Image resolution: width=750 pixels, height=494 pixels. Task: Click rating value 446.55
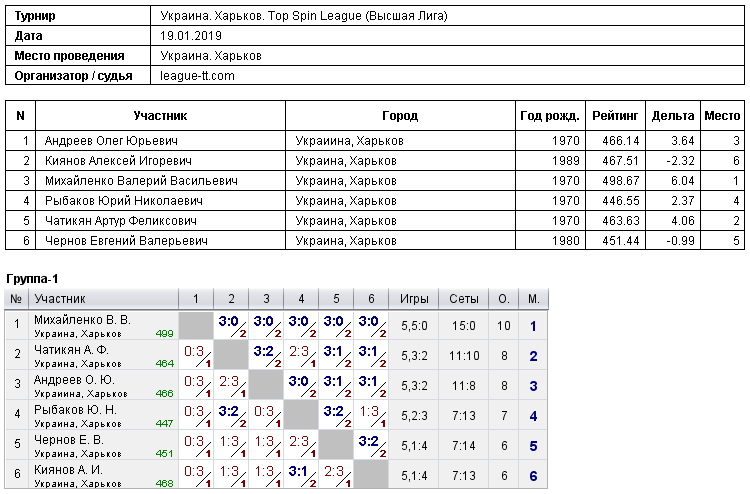pos(620,201)
